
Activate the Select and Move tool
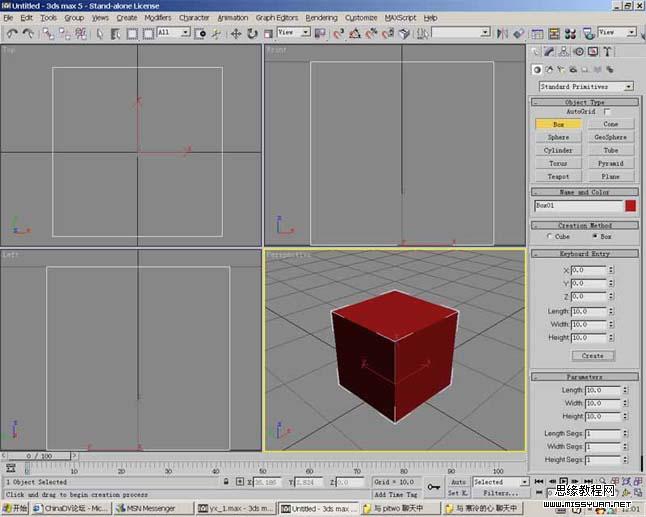236,34
